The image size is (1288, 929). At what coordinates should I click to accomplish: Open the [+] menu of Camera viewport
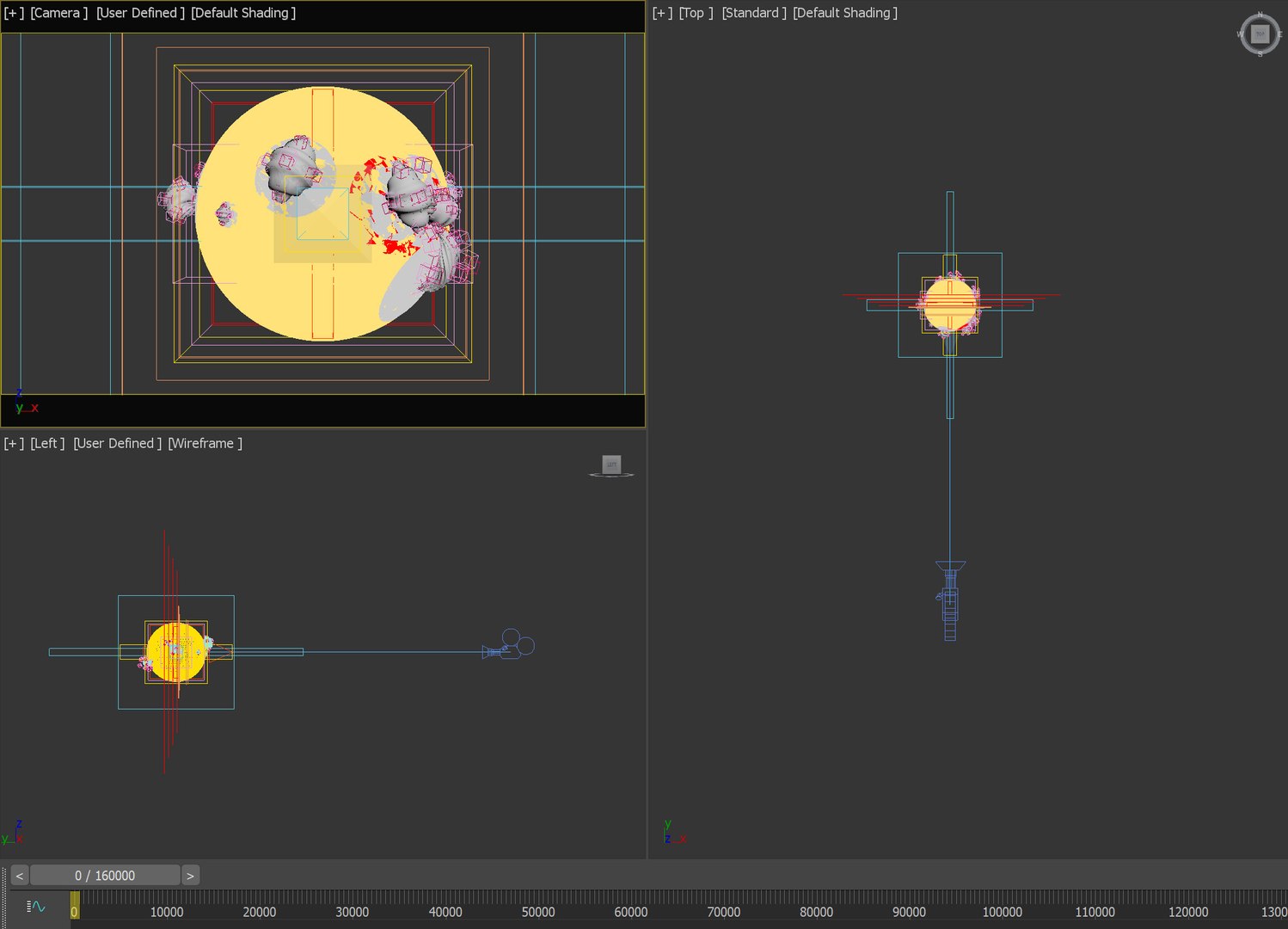coord(14,13)
